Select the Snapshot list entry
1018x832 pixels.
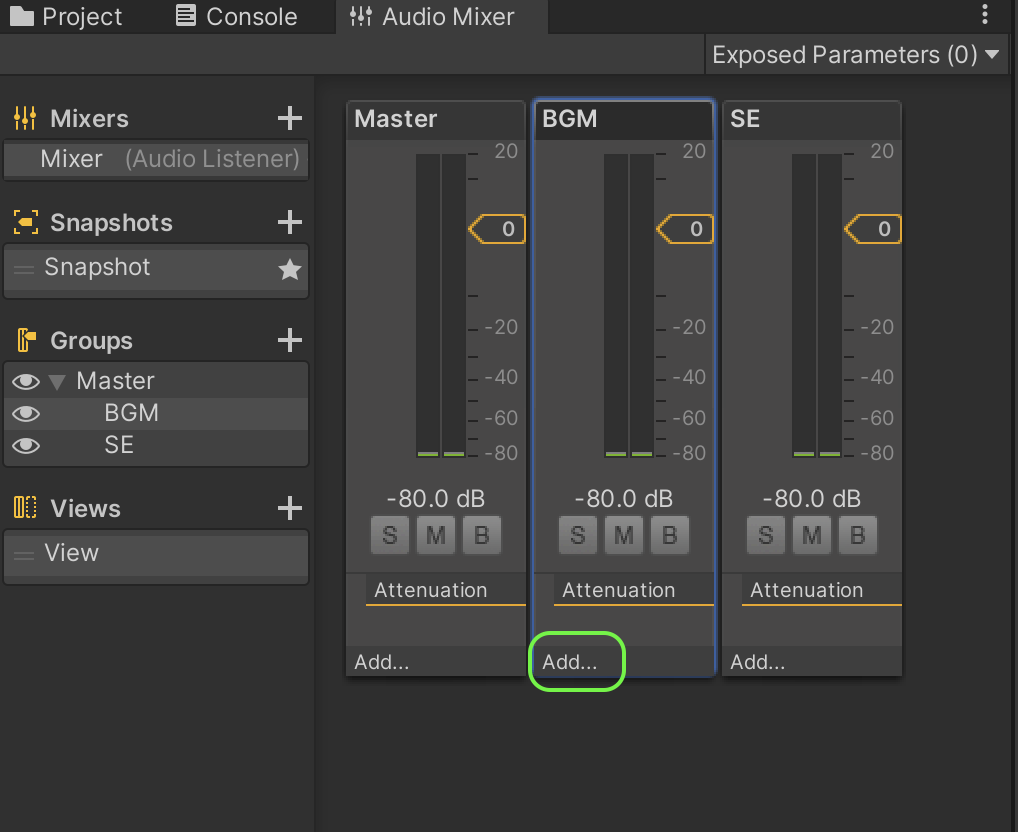click(156, 269)
